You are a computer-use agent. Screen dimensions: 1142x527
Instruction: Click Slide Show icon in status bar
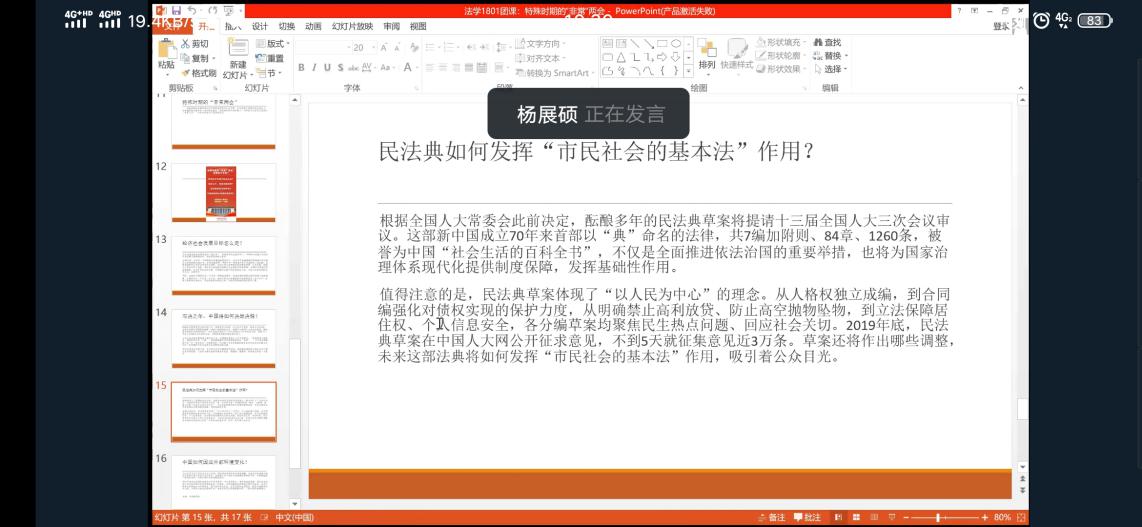click(891, 518)
